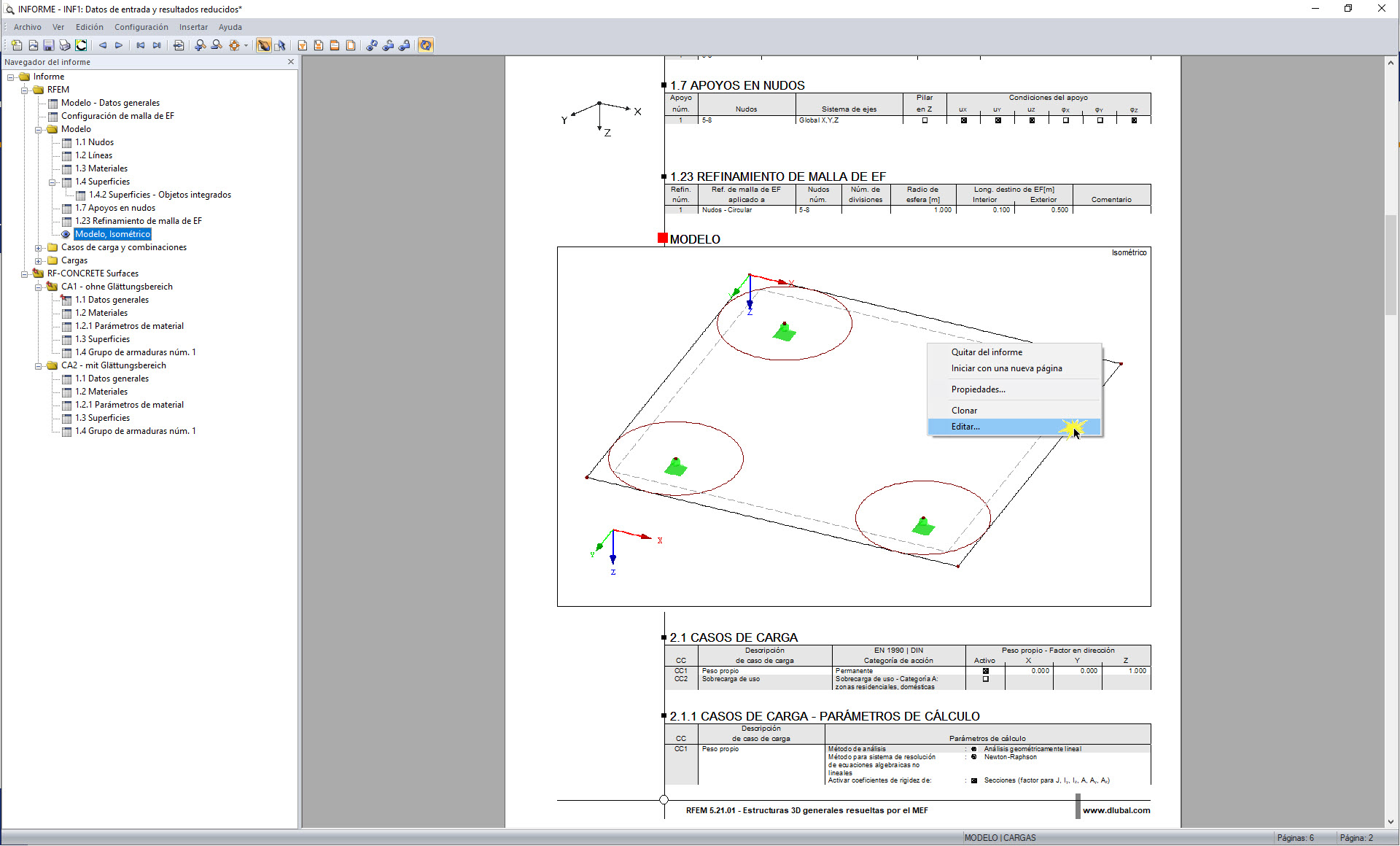Activate the hand Pan mode tool icon
The height and width of the screenshot is (846, 1400).
point(263,45)
